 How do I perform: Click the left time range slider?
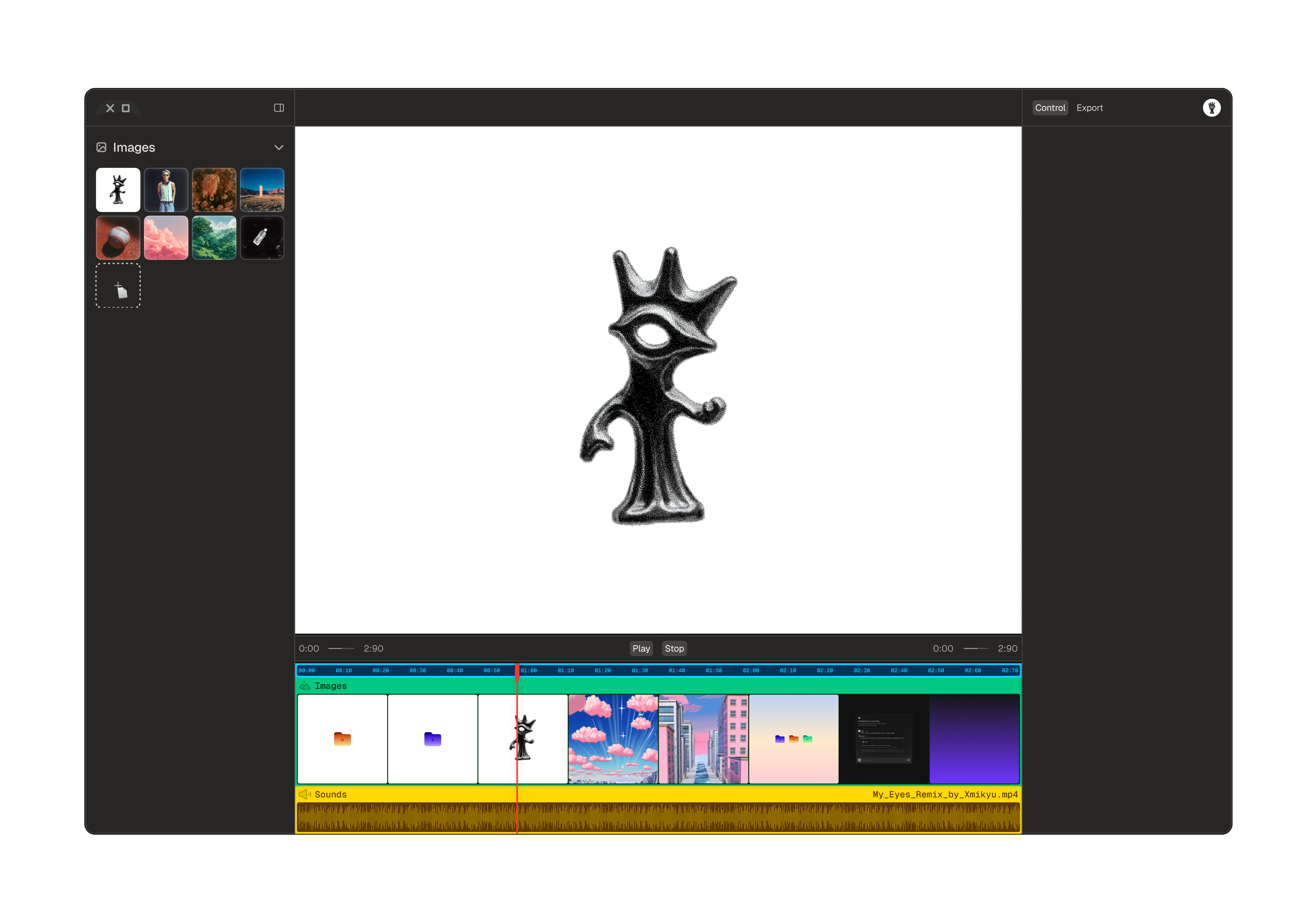coord(341,648)
